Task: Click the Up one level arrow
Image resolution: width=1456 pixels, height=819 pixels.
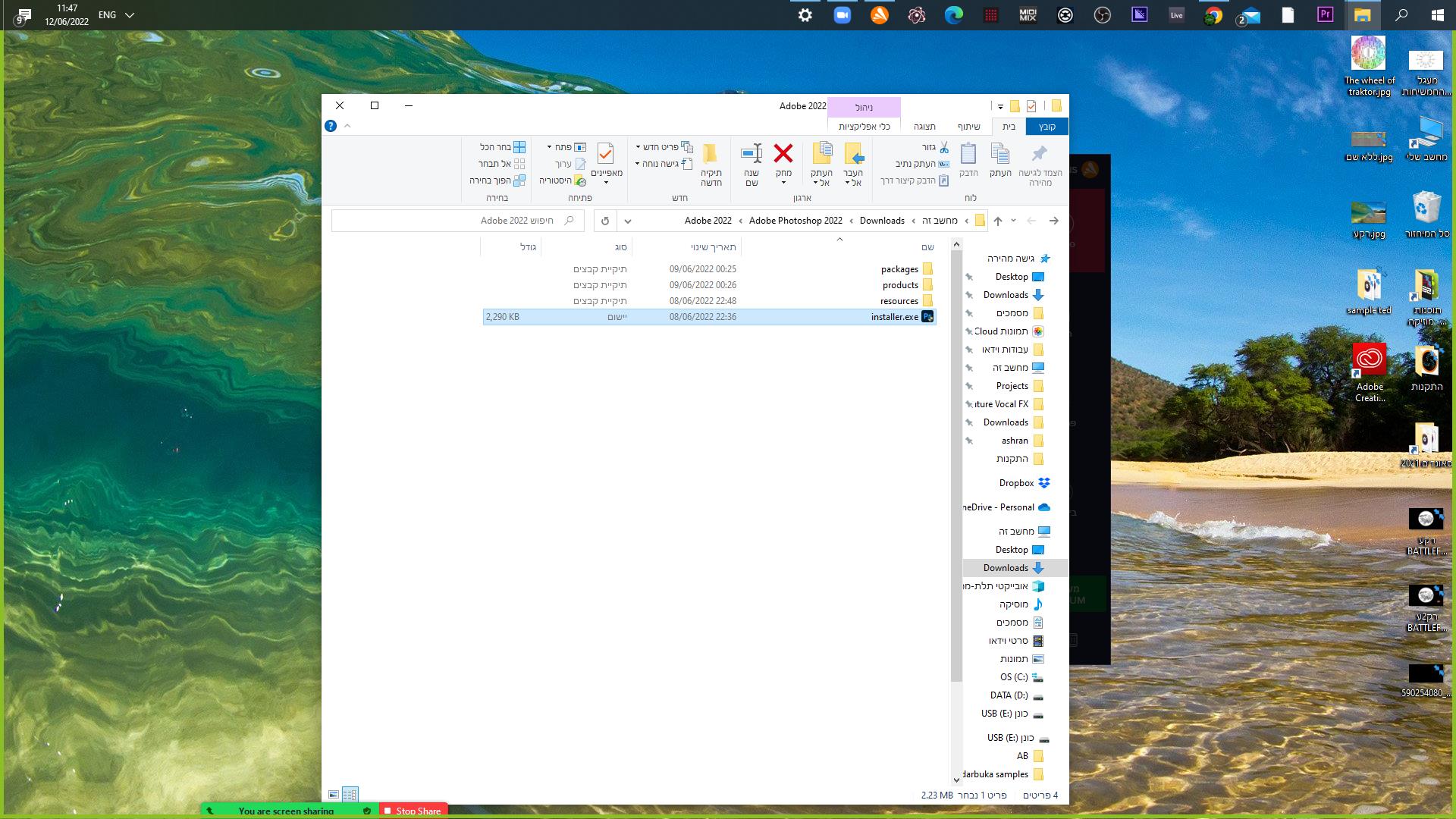Action: tap(998, 221)
